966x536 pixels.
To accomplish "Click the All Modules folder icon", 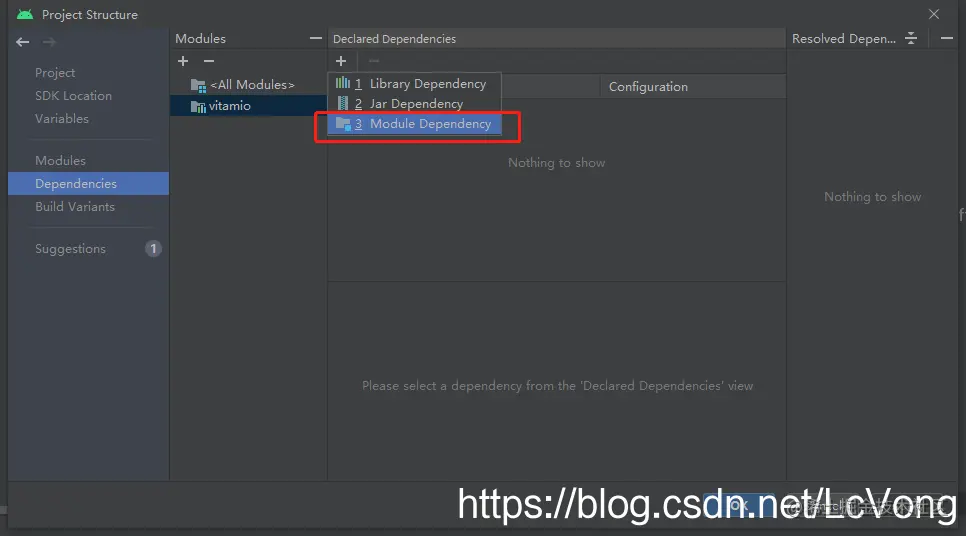I will (198, 85).
